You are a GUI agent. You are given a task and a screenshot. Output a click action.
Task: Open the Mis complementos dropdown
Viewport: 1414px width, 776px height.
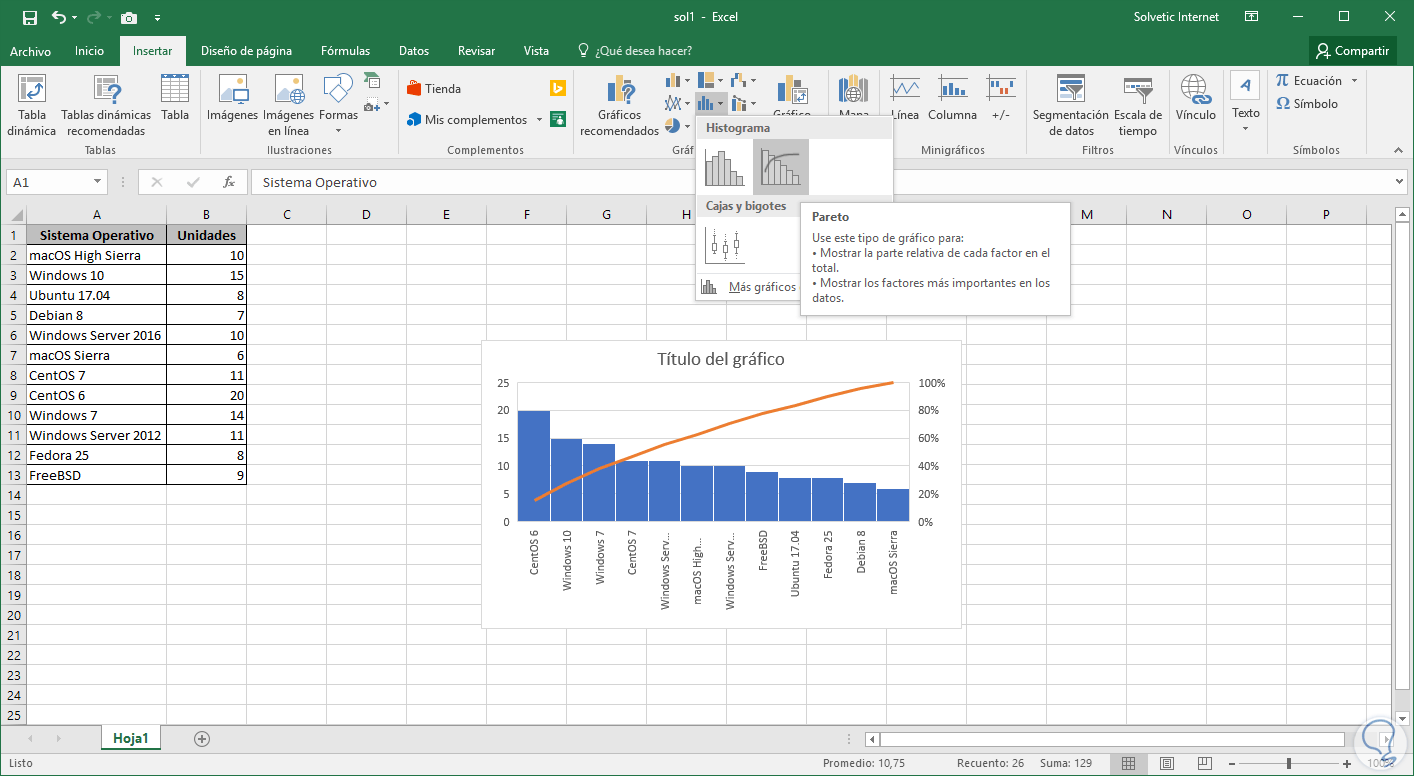(539, 120)
